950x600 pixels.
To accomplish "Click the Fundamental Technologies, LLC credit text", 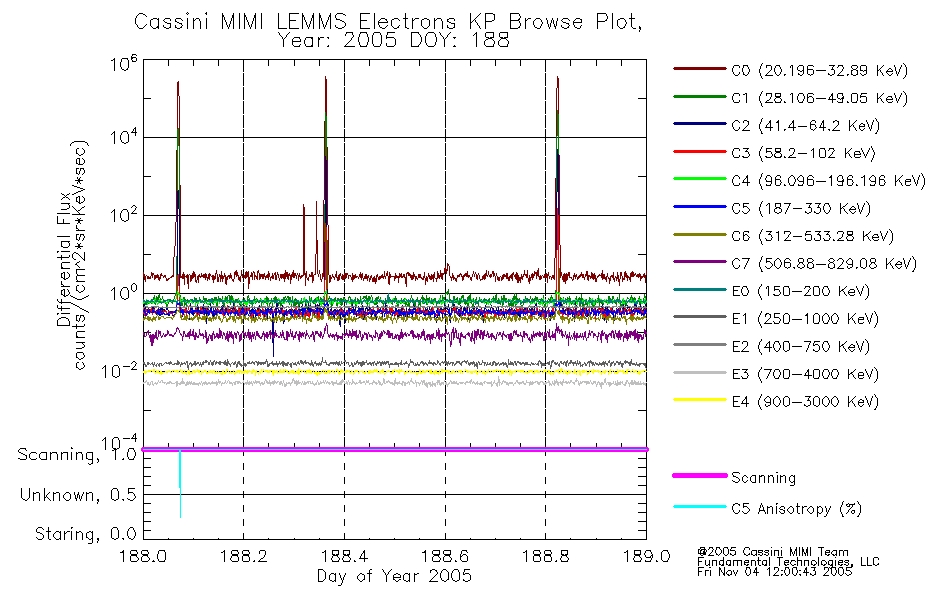I will point(788,562).
